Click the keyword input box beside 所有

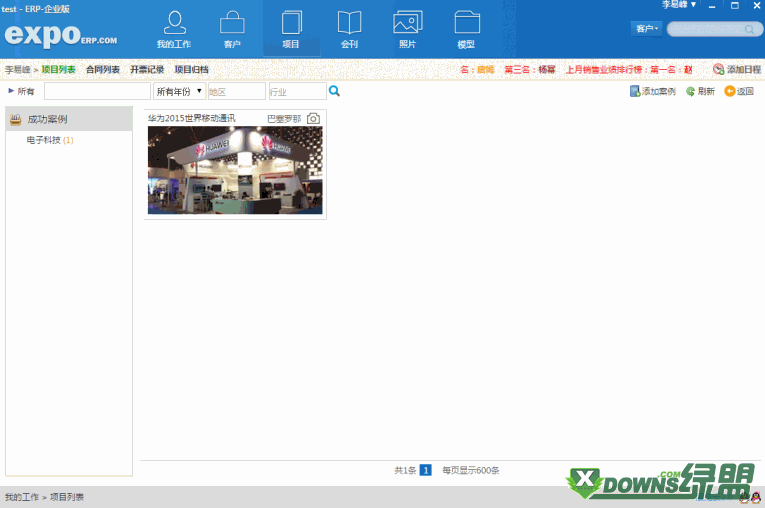pos(97,91)
